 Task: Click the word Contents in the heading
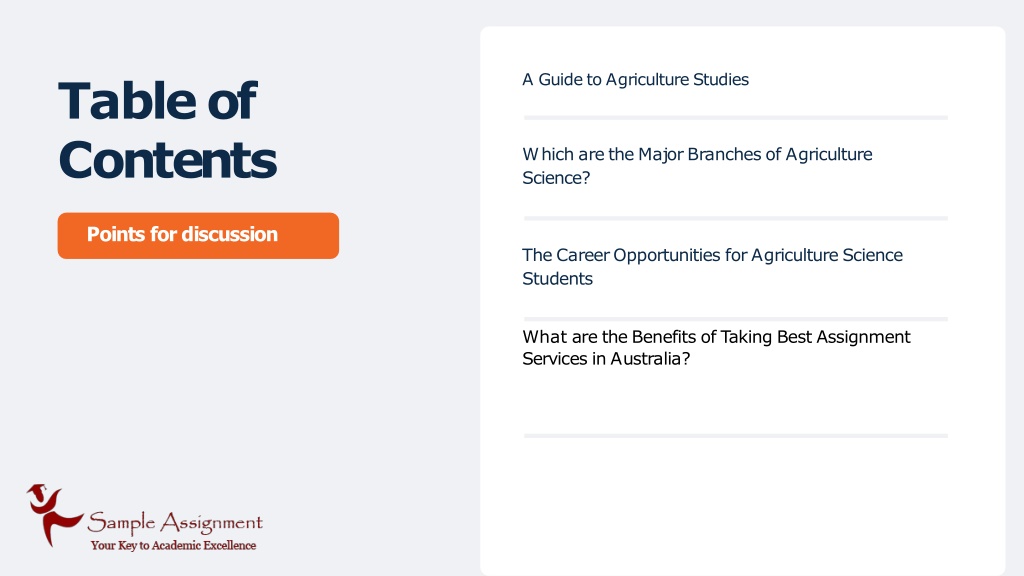(167, 160)
